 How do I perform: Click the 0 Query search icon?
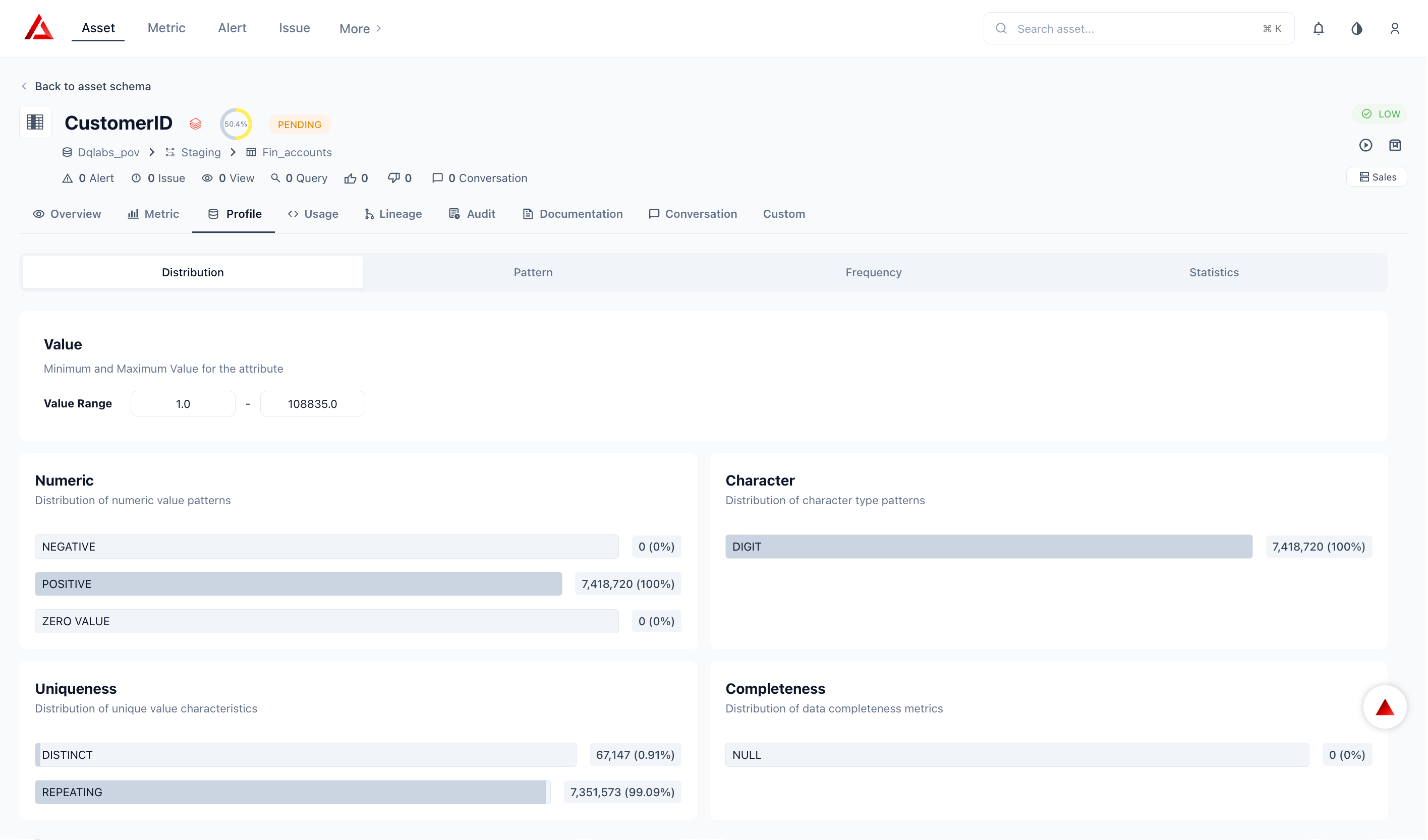tap(275, 178)
